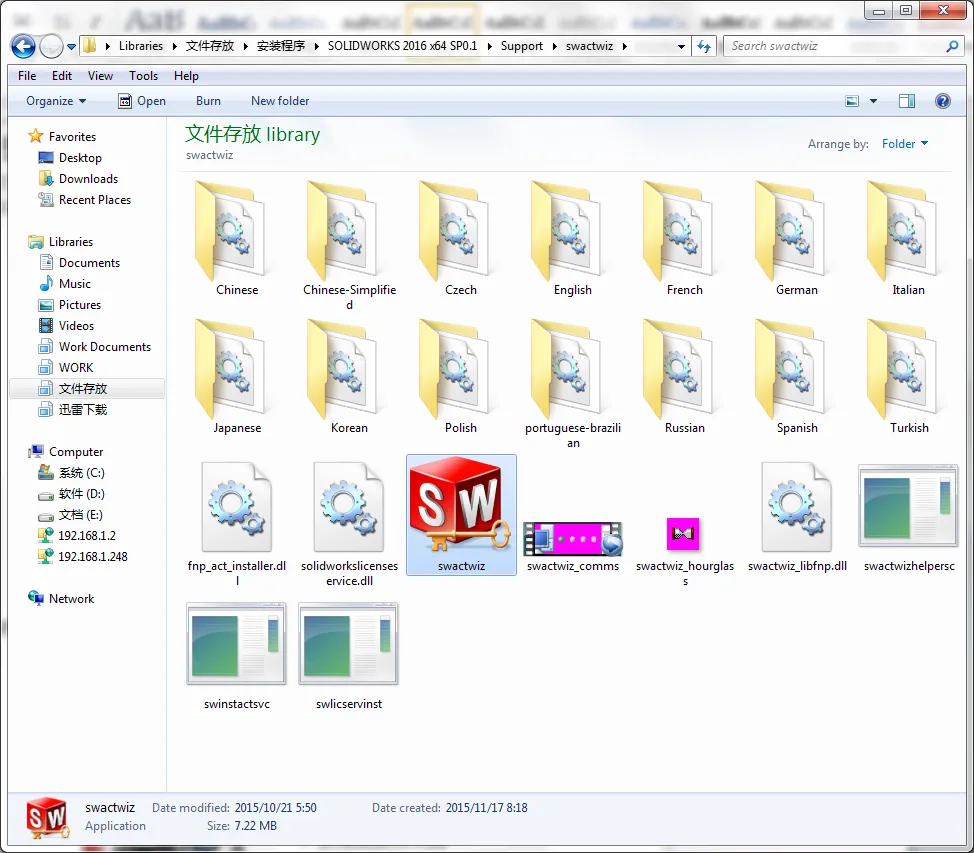Open the view options dropdown arrow
The image size is (974, 853).
(x=873, y=101)
